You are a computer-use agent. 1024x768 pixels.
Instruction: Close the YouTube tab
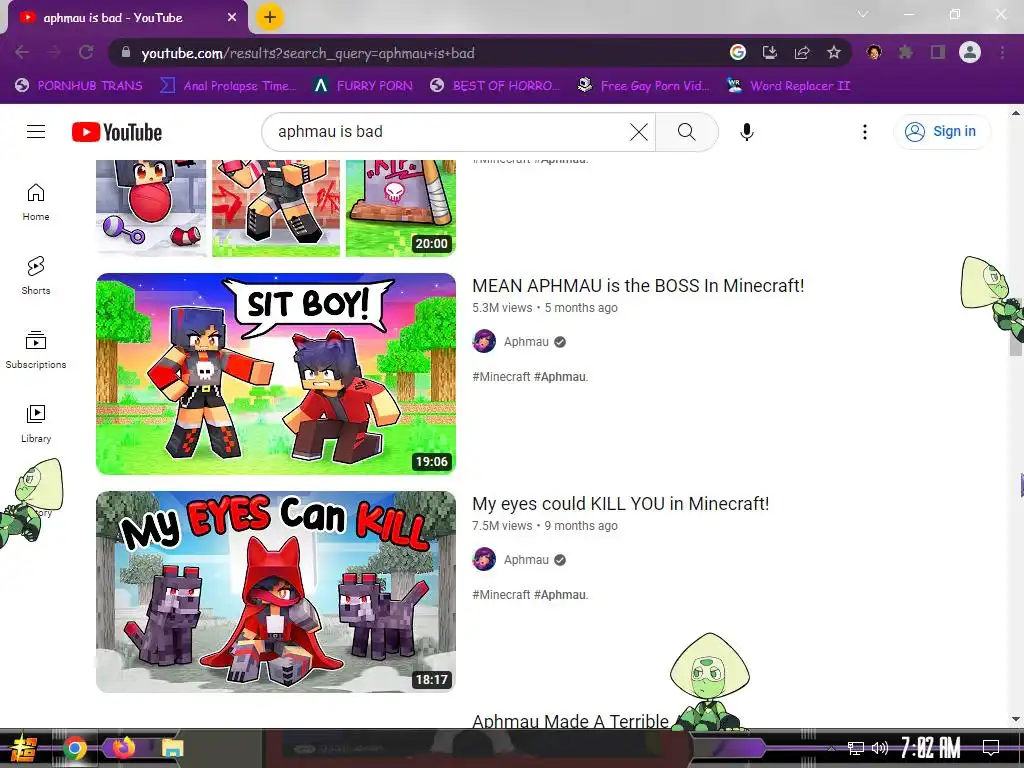pos(232,18)
